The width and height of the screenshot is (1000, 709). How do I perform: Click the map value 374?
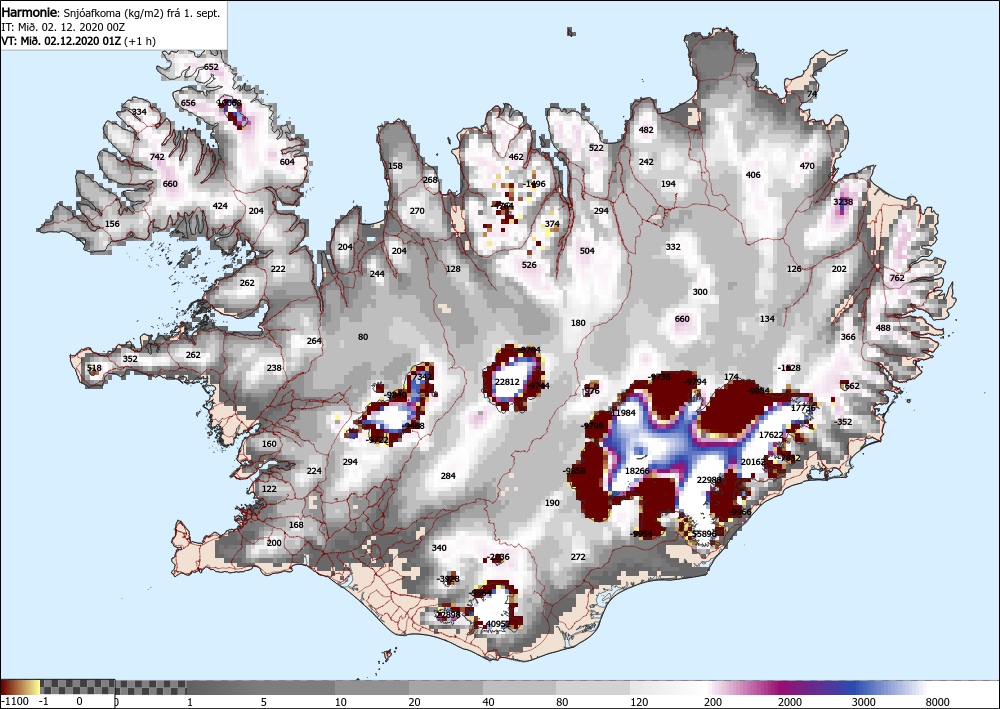[x=552, y=224]
